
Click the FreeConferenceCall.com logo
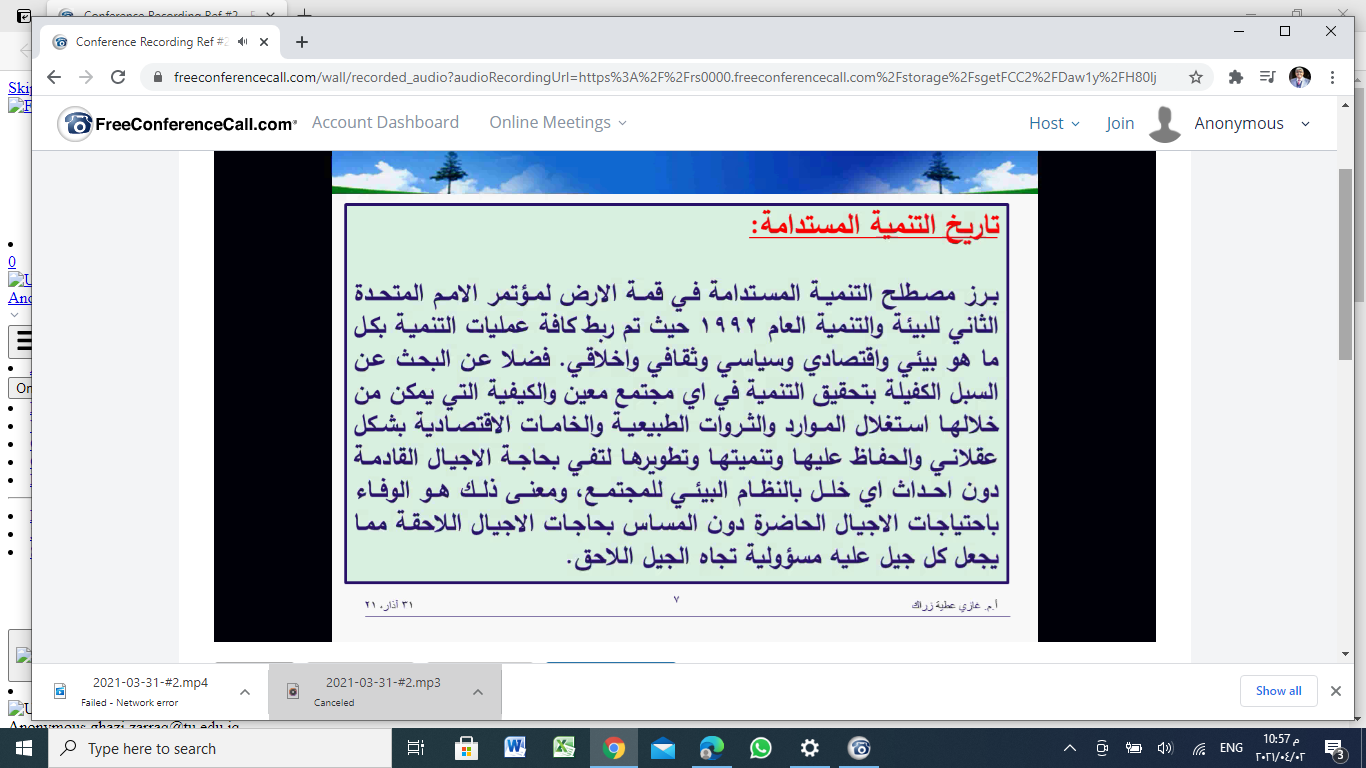click(x=177, y=124)
